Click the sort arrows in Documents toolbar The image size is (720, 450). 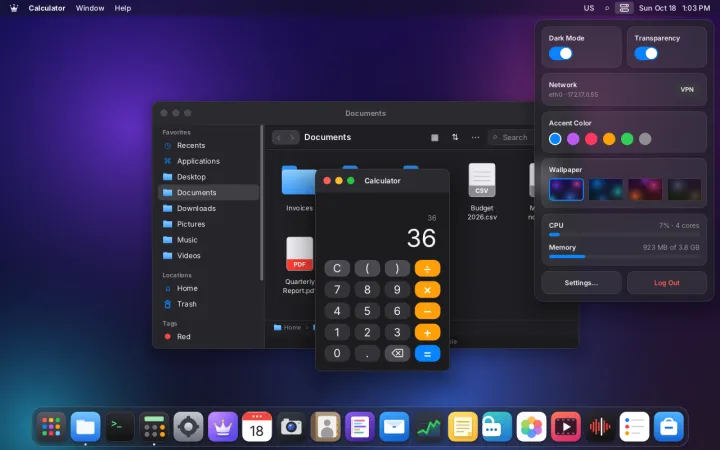(x=455, y=137)
